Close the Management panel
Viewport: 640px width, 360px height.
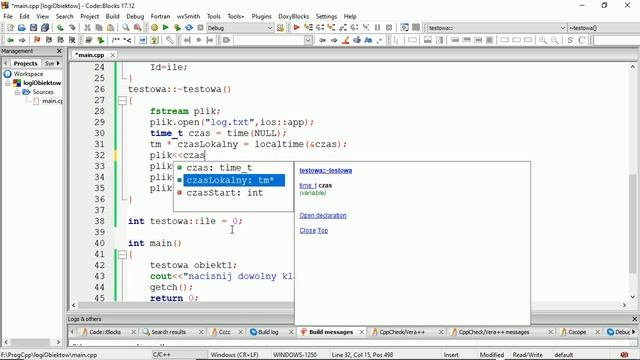pos(59,51)
